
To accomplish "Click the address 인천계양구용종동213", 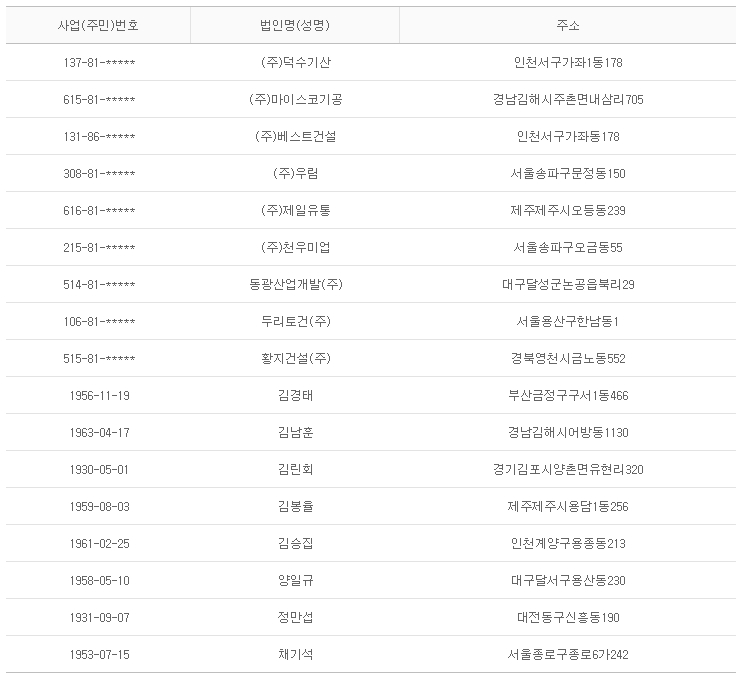I will (567, 544).
